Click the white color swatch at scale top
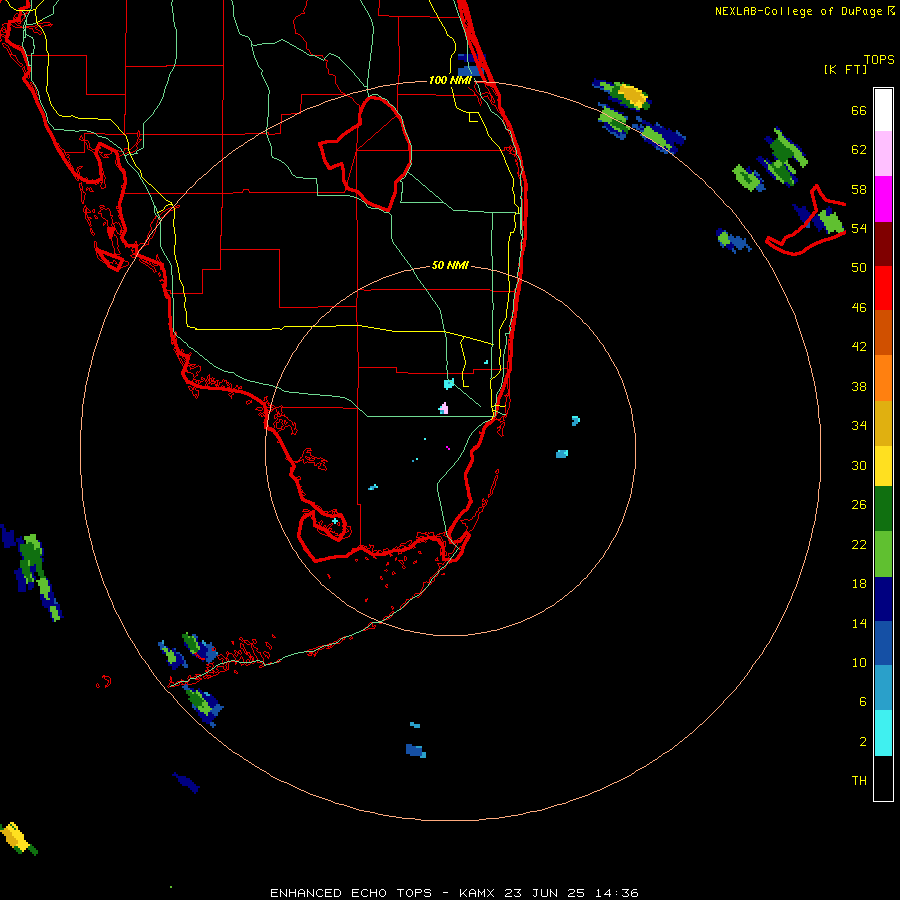Image resolution: width=900 pixels, height=900 pixels. point(883,110)
